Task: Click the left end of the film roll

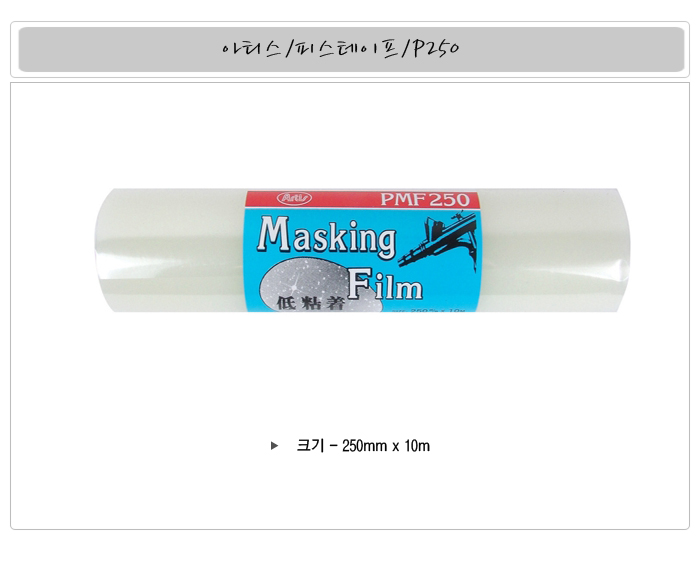Action: click(170, 250)
